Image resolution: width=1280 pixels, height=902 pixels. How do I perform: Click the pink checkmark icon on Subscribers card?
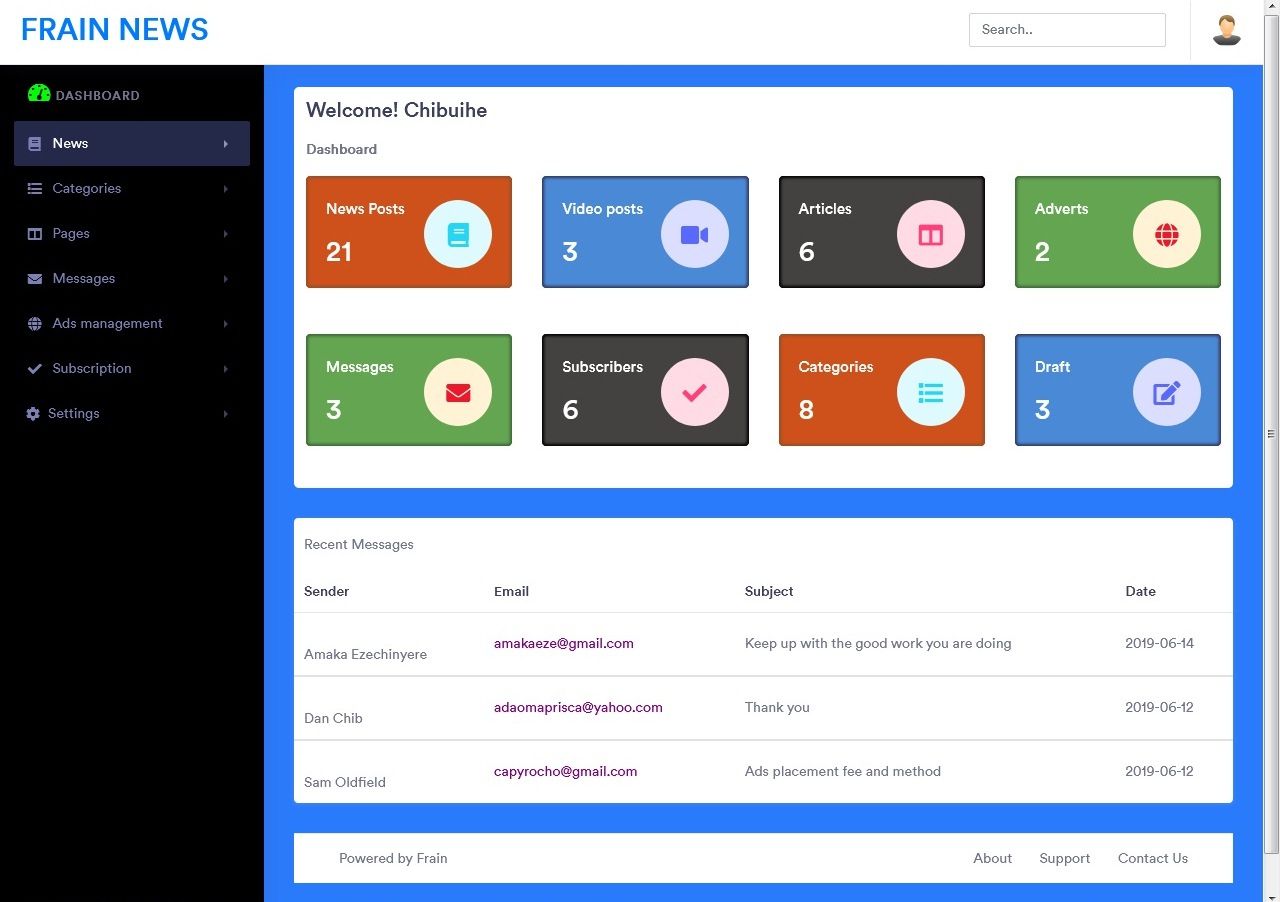695,392
